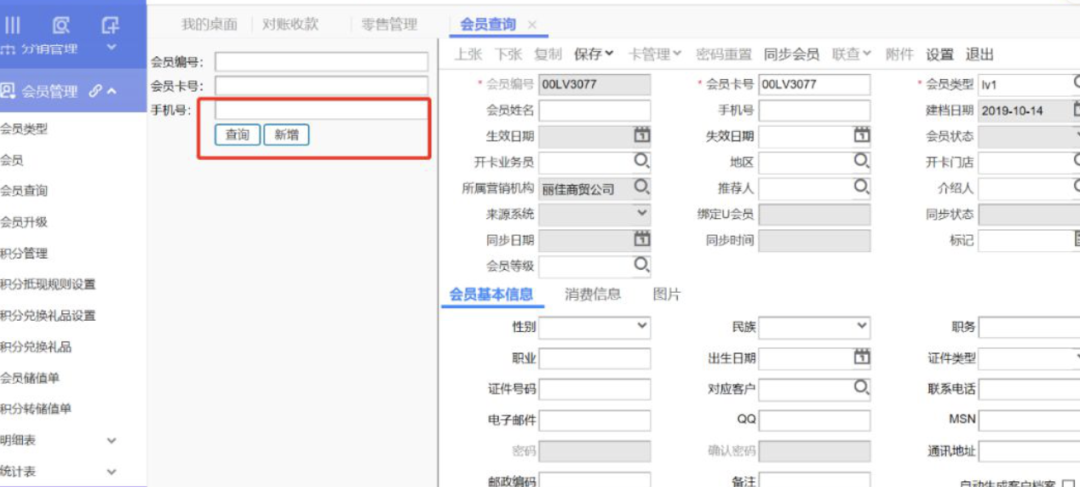Switch to the 消费信息 tab

pos(592,294)
